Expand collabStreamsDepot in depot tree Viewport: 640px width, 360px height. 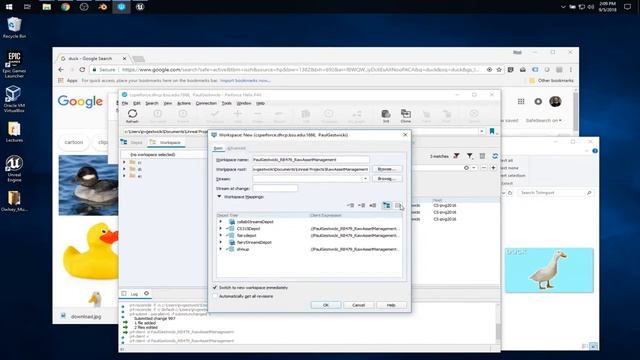pos(221,222)
